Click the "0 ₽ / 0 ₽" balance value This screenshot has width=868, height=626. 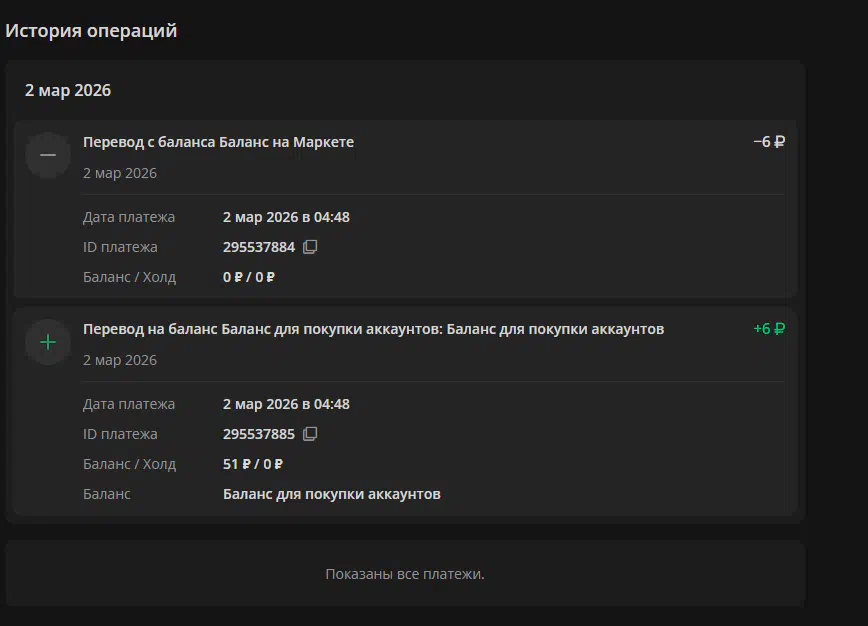248,277
